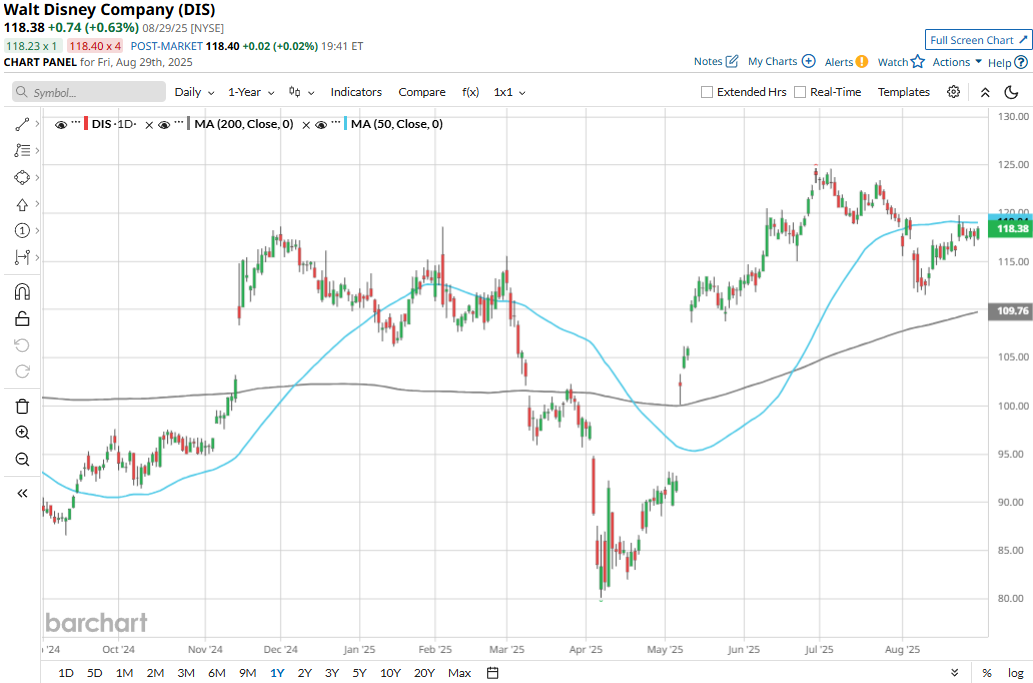Open the Fibonacci retracement tools
This screenshot has width=1033, height=683.
(22, 150)
